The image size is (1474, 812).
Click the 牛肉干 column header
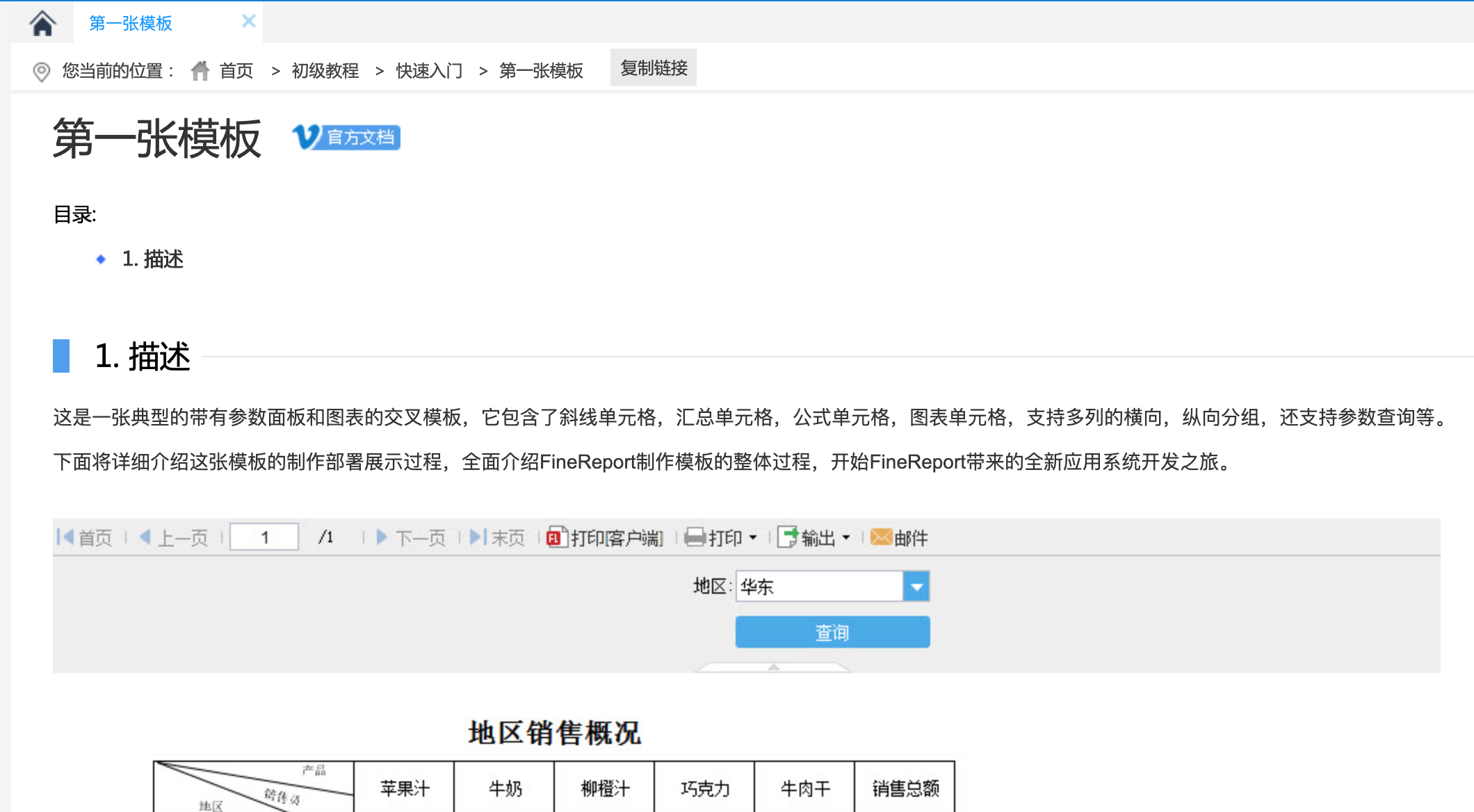(805, 788)
